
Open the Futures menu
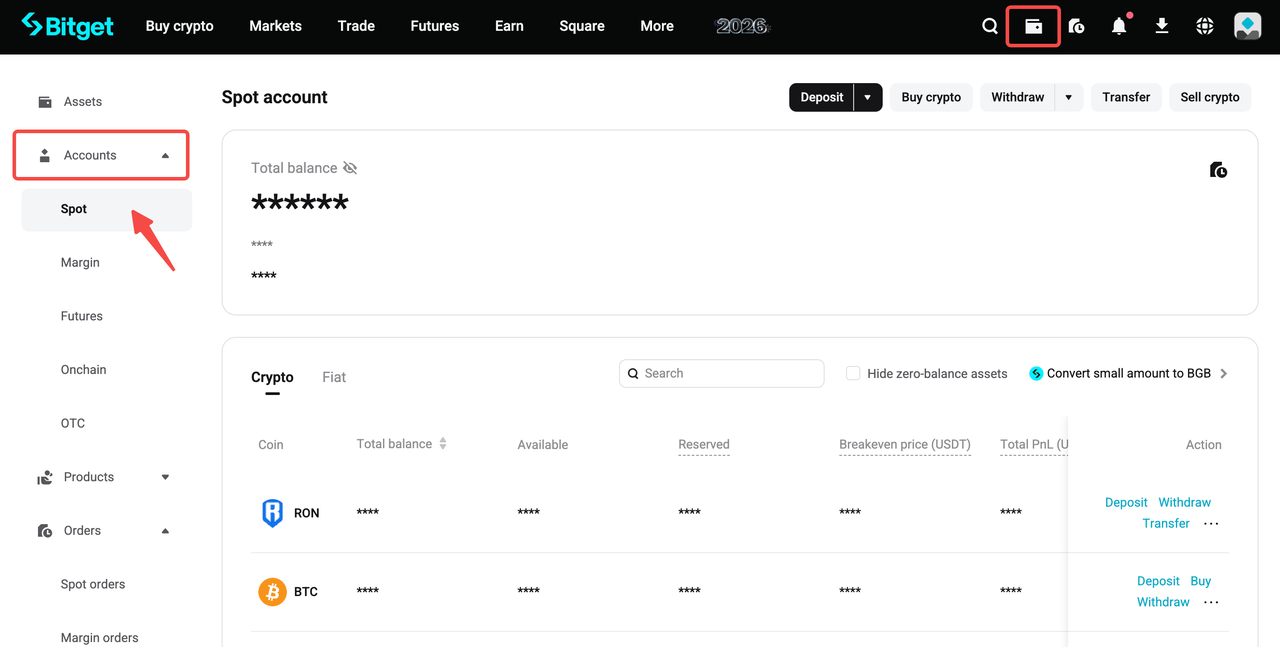434,26
